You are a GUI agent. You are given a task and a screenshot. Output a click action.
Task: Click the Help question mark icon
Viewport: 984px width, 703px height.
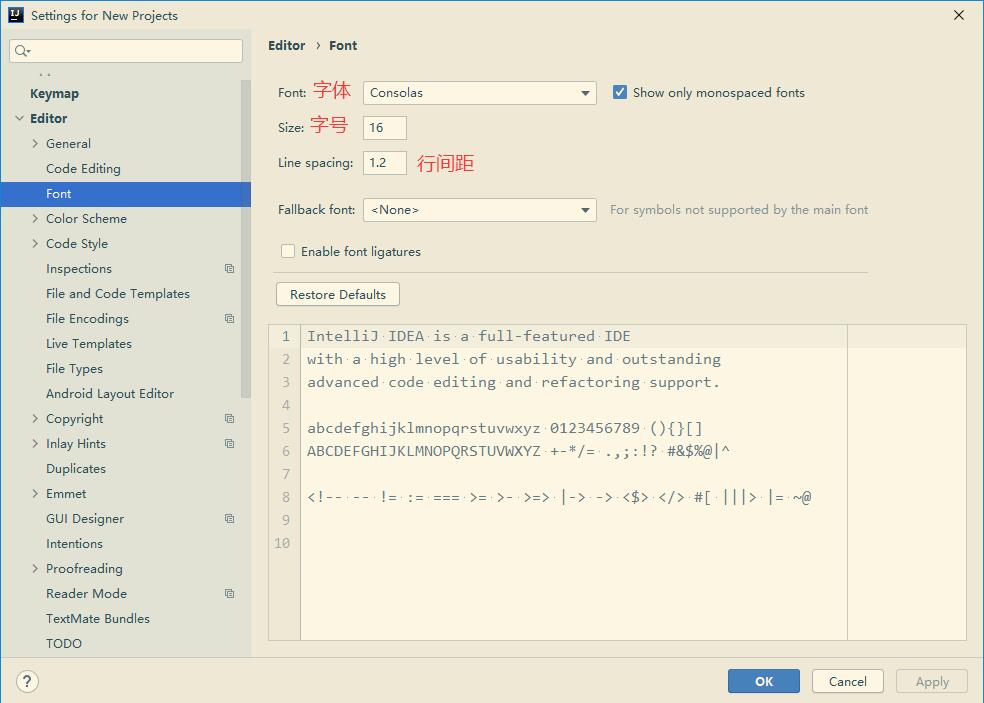click(x=27, y=681)
